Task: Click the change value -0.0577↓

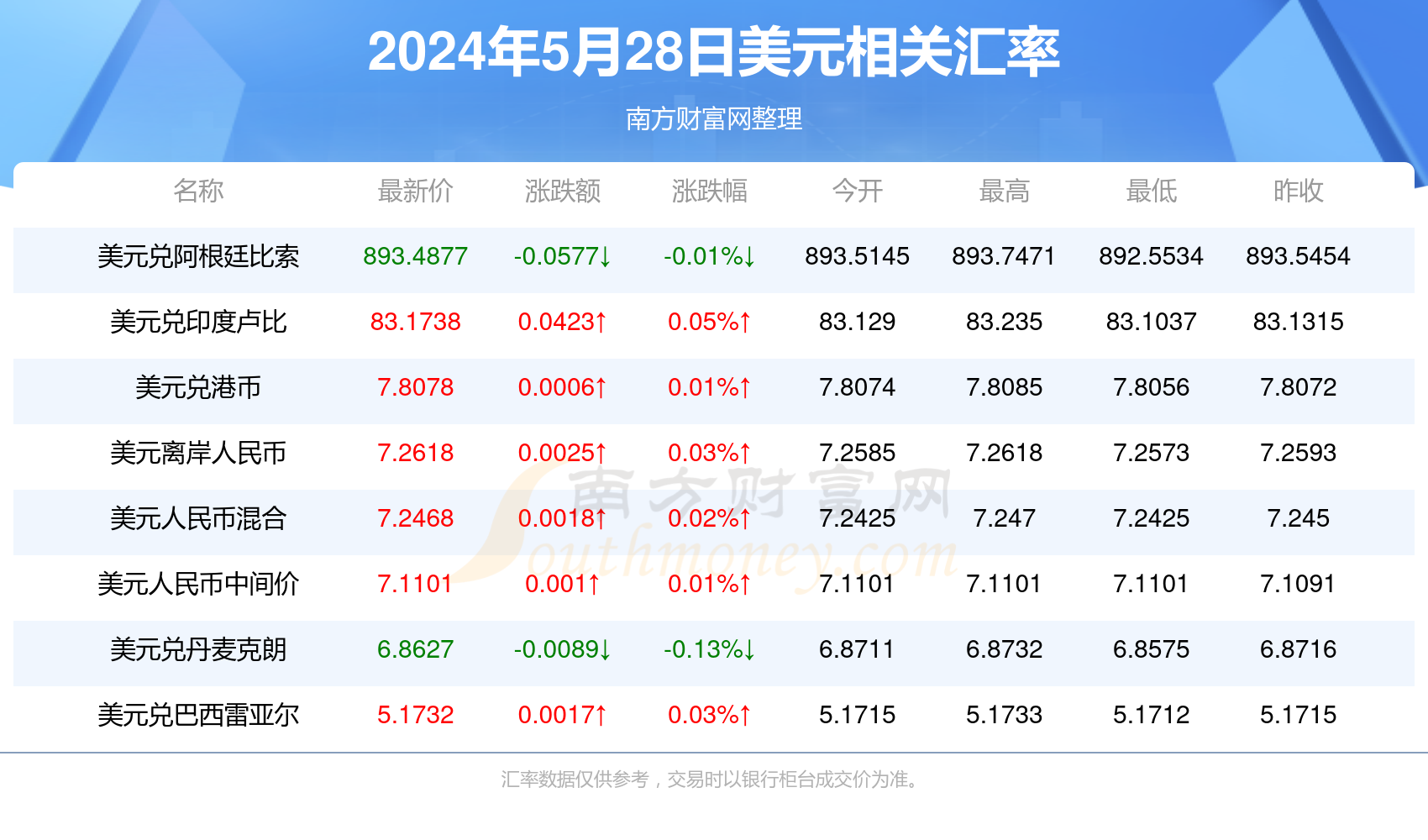Action: [x=563, y=256]
